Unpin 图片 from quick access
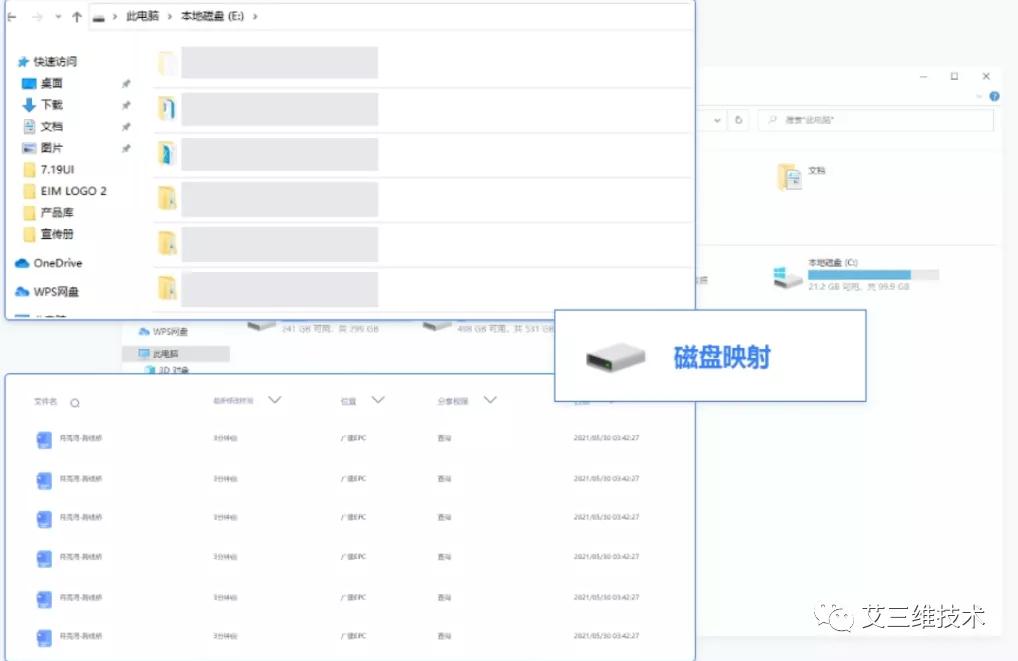1018x661 pixels. coord(127,147)
